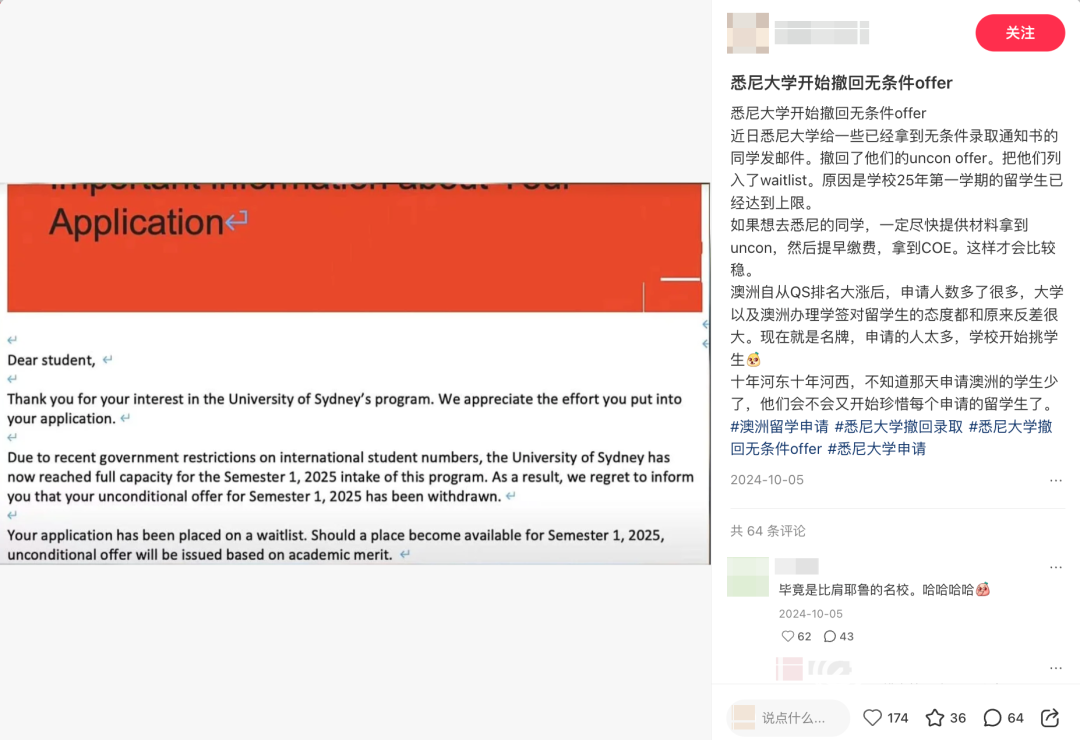
Task: Open more options beside the 2024-10-05 post date
Action: coord(1055,480)
